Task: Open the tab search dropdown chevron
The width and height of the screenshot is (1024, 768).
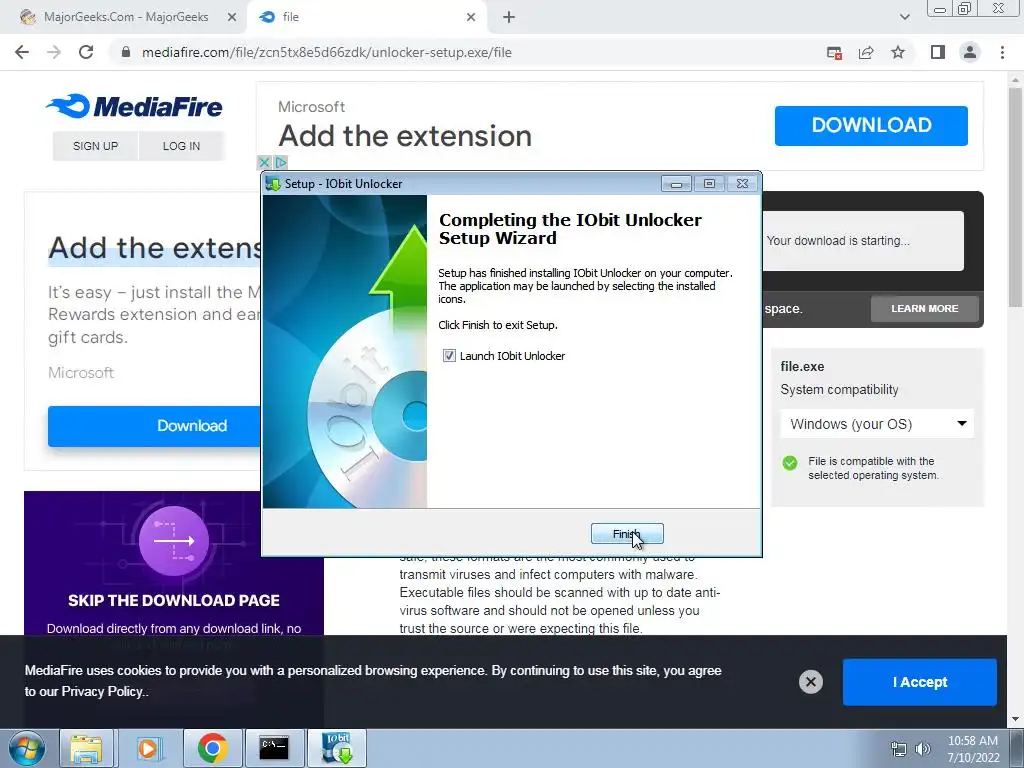Action: (x=904, y=17)
